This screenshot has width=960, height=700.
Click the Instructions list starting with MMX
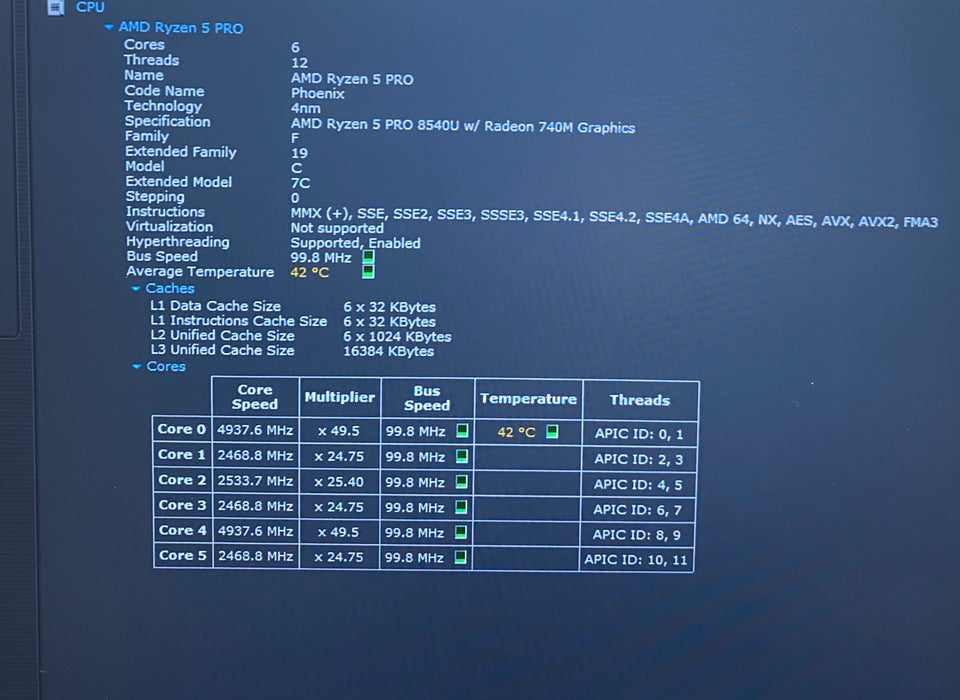coord(614,218)
